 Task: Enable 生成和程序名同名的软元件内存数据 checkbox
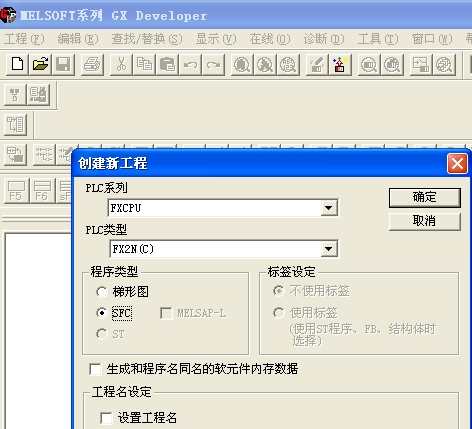click(95, 369)
